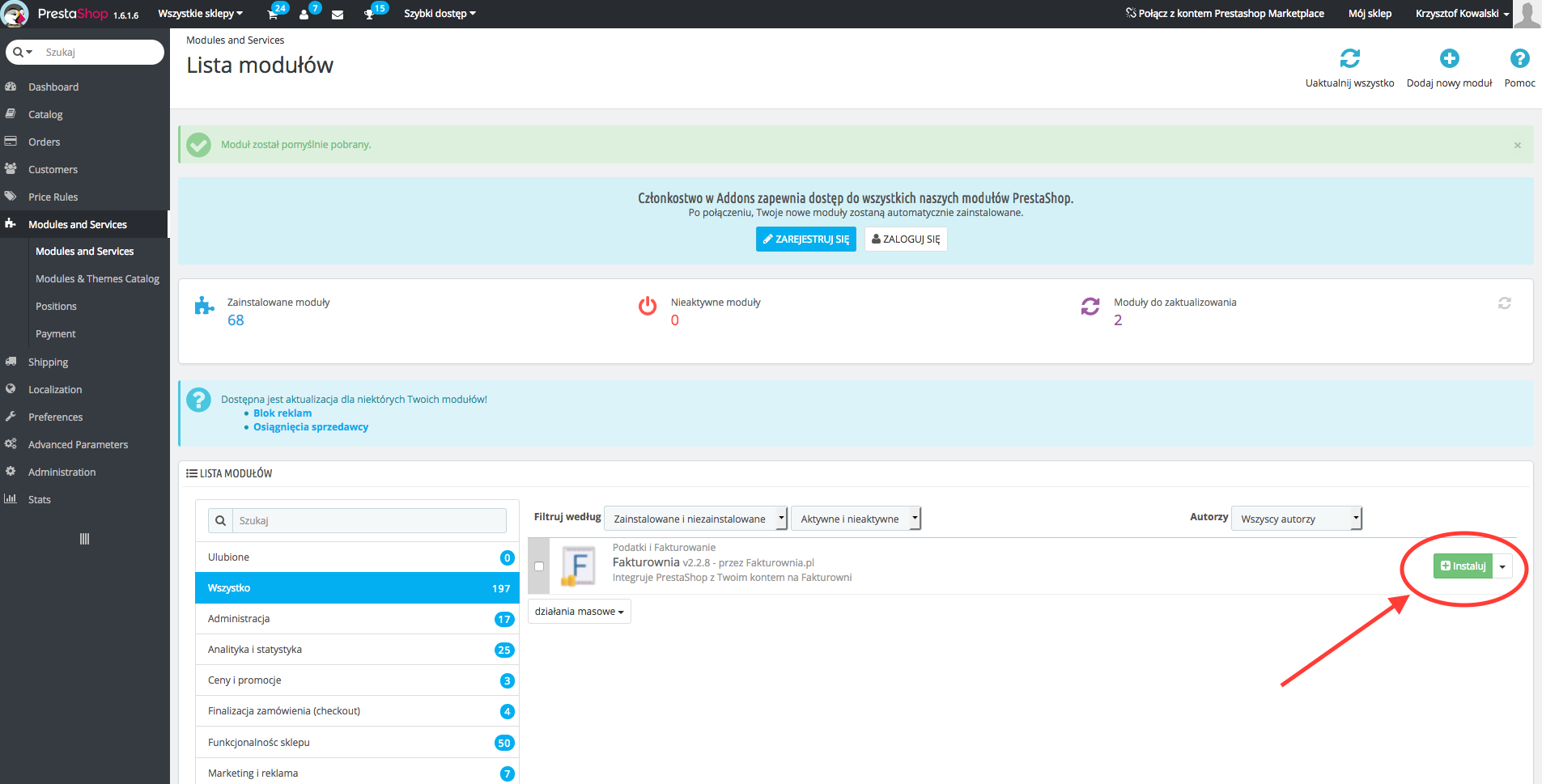Viewport: 1542px width, 784px height.
Task: Click the Uaktualnij wszystko refresh icon
Action: (1349, 59)
